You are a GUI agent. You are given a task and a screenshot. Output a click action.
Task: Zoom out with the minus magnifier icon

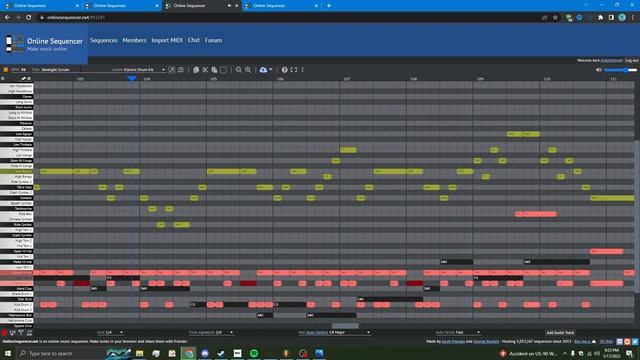tap(239, 70)
